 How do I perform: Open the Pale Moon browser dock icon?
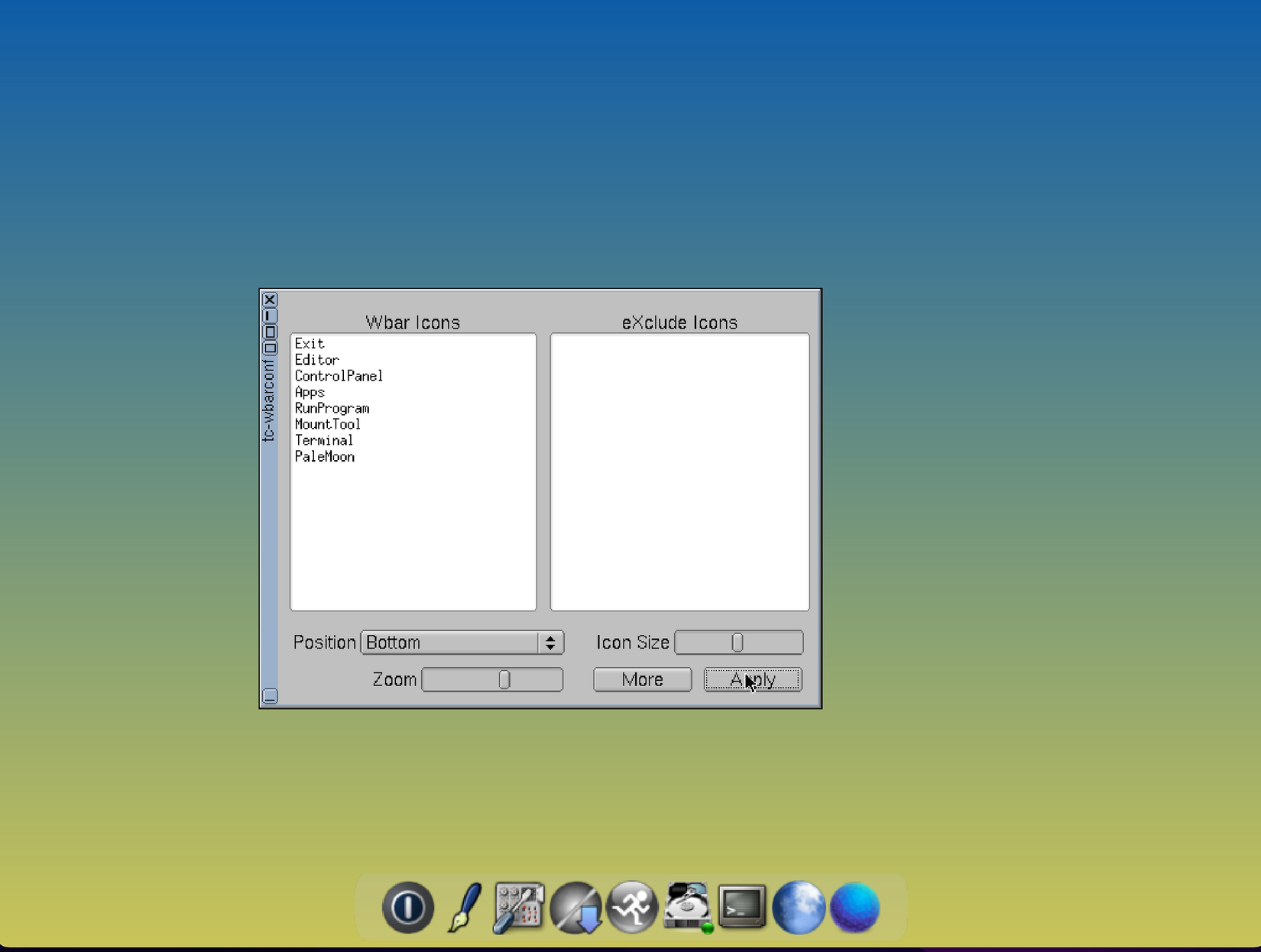point(798,907)
